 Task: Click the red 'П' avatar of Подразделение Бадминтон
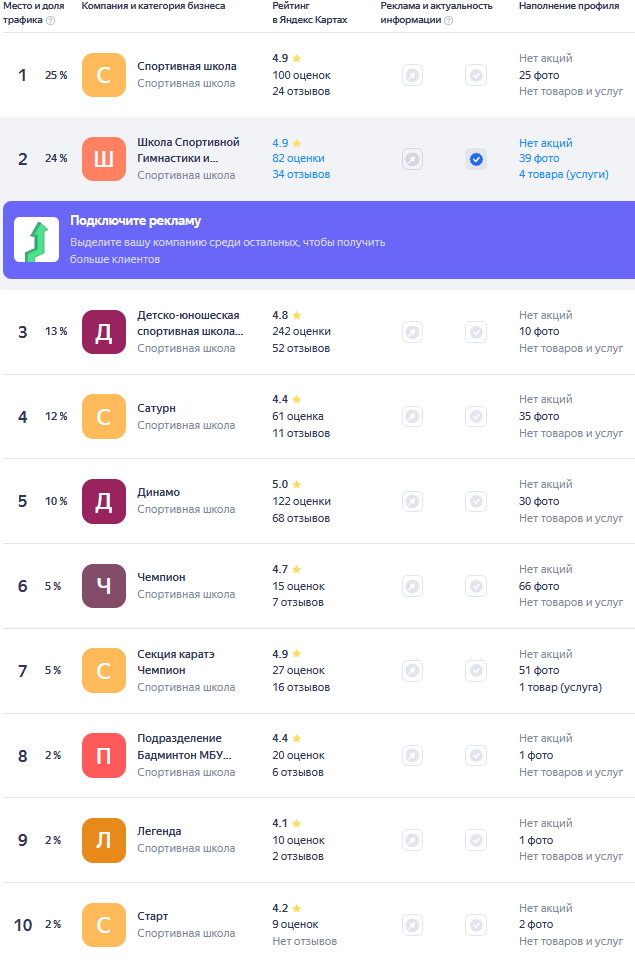click(x=104, y=755)
